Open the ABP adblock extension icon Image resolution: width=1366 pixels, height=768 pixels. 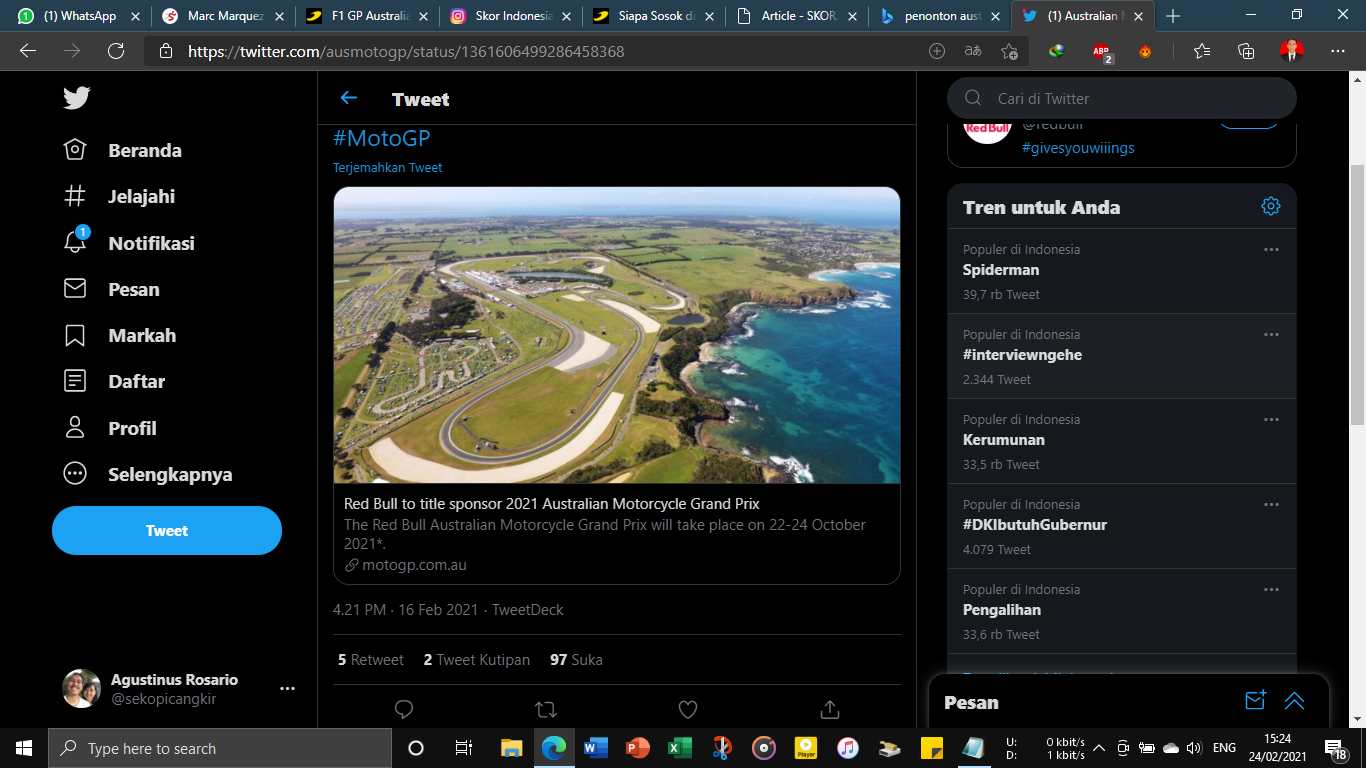click(1102, 52)
